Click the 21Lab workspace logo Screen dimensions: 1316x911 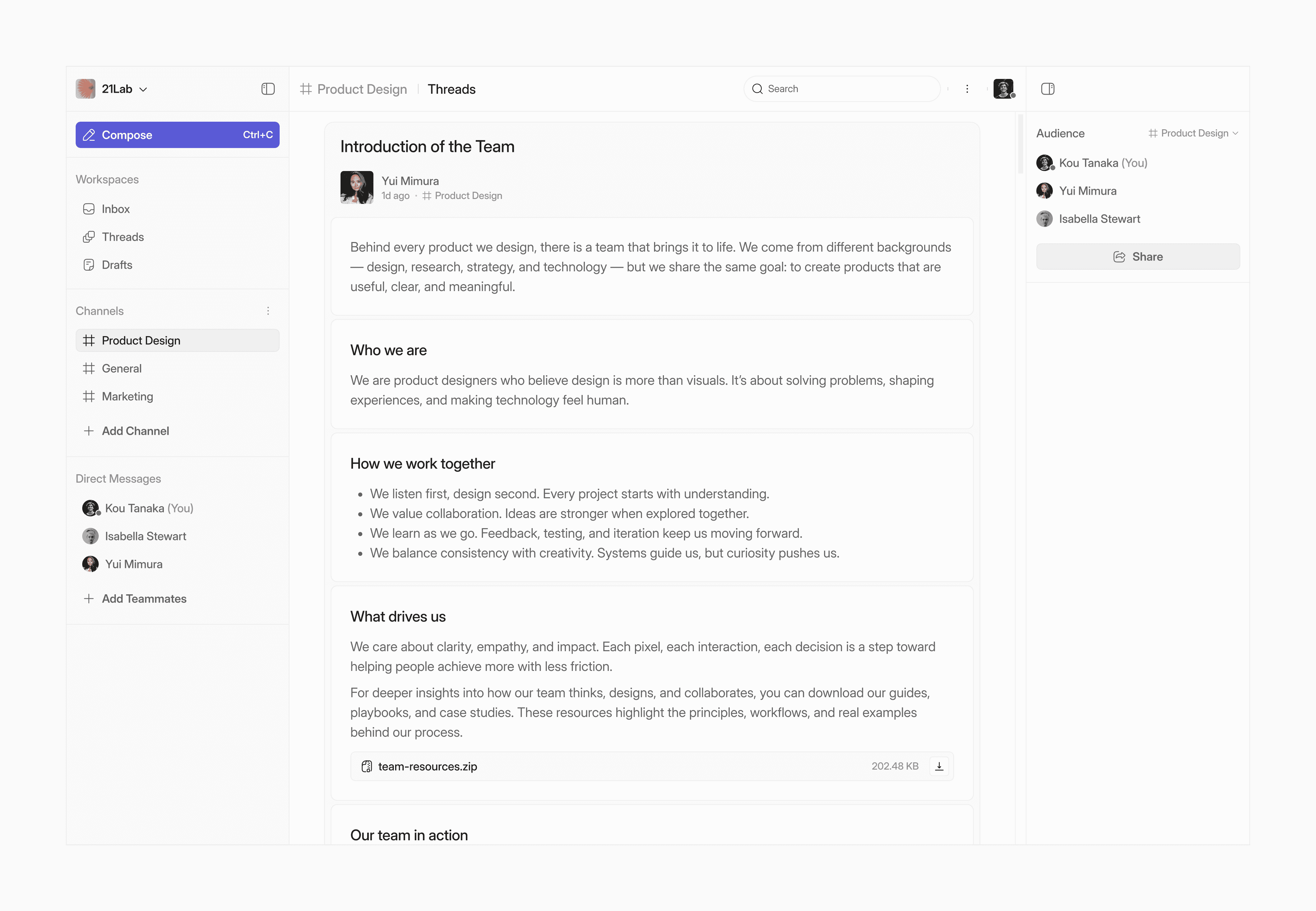coord(86,89)
